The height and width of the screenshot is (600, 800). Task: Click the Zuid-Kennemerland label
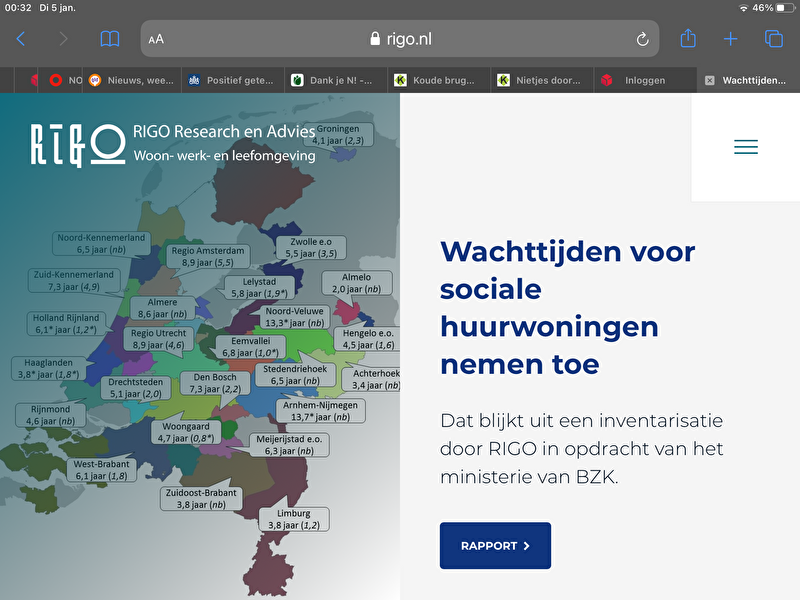point(73,280)
